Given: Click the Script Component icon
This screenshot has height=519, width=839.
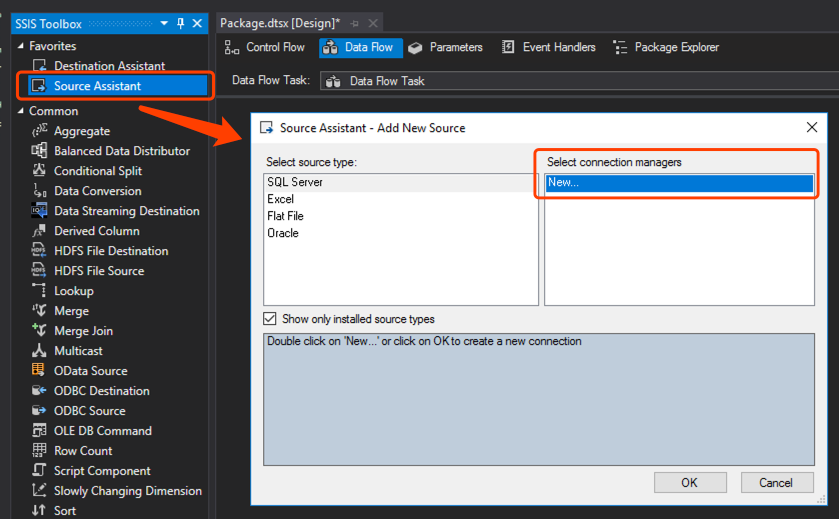Looking at the screenshot, I should click(x=39, y=470).
